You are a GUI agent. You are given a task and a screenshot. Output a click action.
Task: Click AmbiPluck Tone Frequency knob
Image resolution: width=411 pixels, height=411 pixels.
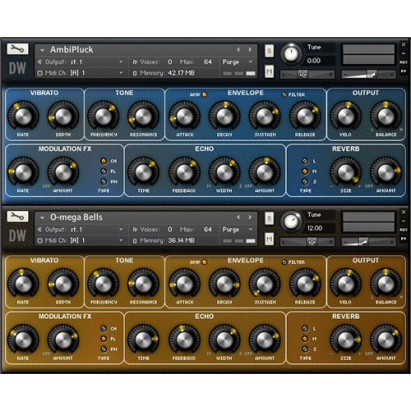[103, 116]
